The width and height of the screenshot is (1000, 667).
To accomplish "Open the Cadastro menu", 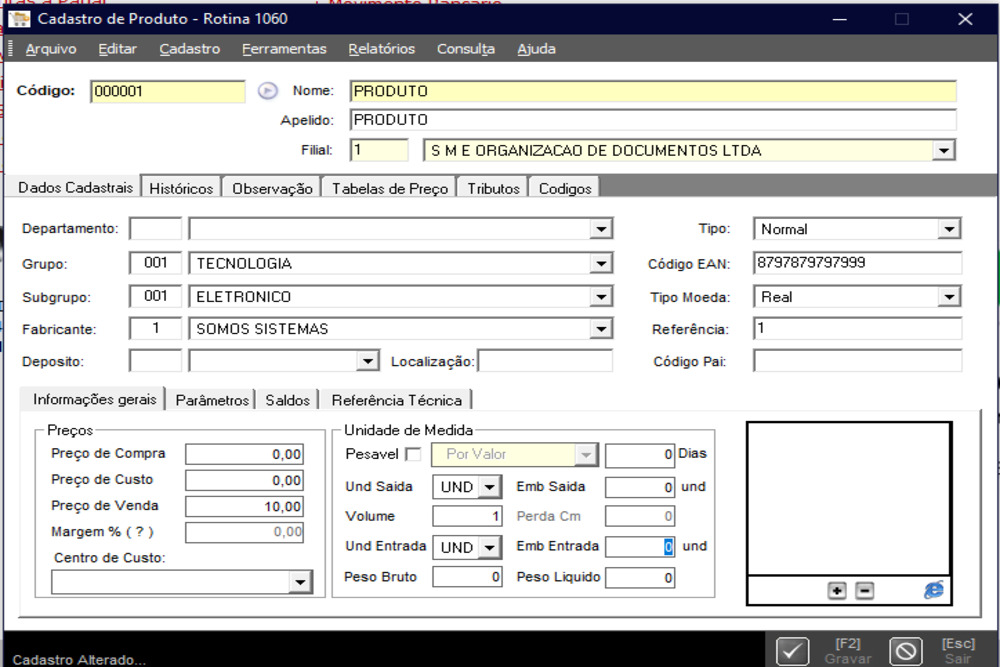I will [x=189, y=49].
